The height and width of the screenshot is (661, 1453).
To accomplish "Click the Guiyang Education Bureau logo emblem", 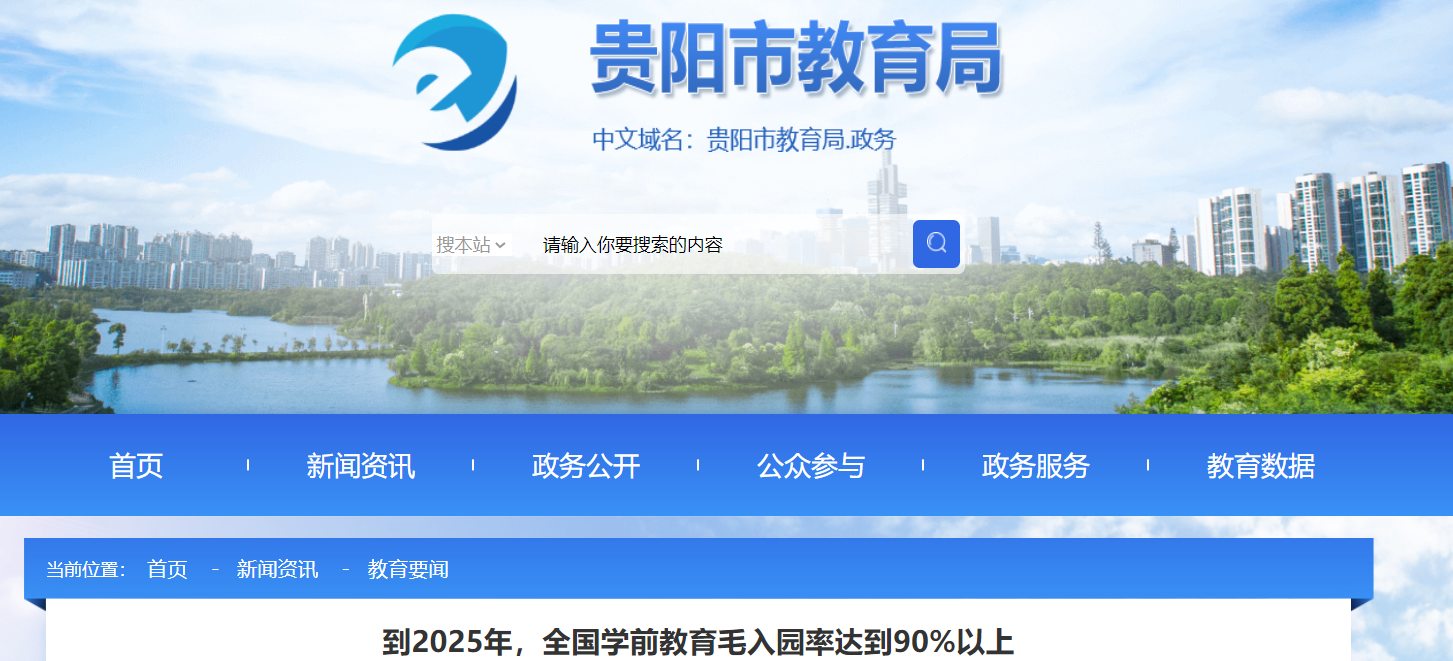I will (455, 82).
